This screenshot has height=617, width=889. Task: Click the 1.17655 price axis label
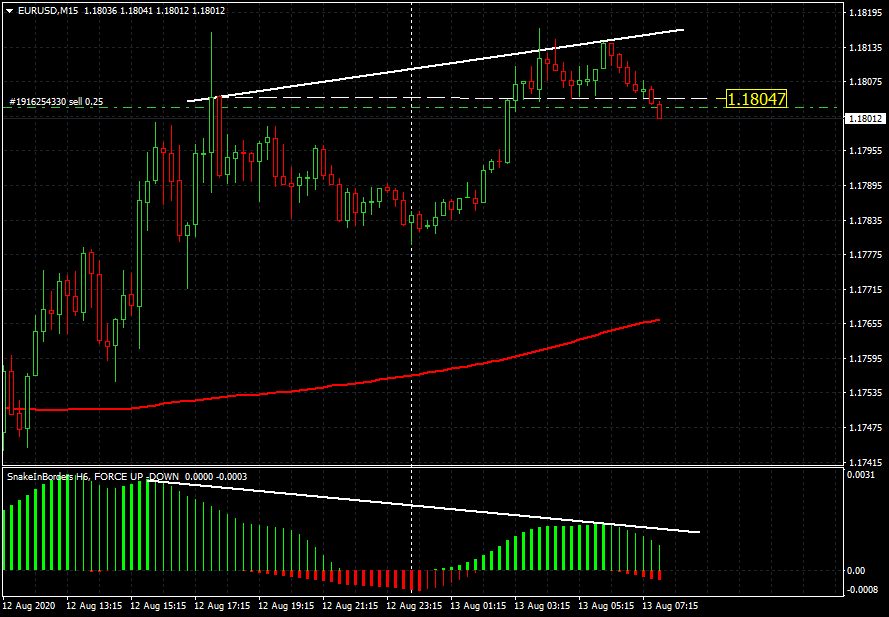tap(865, 324)
